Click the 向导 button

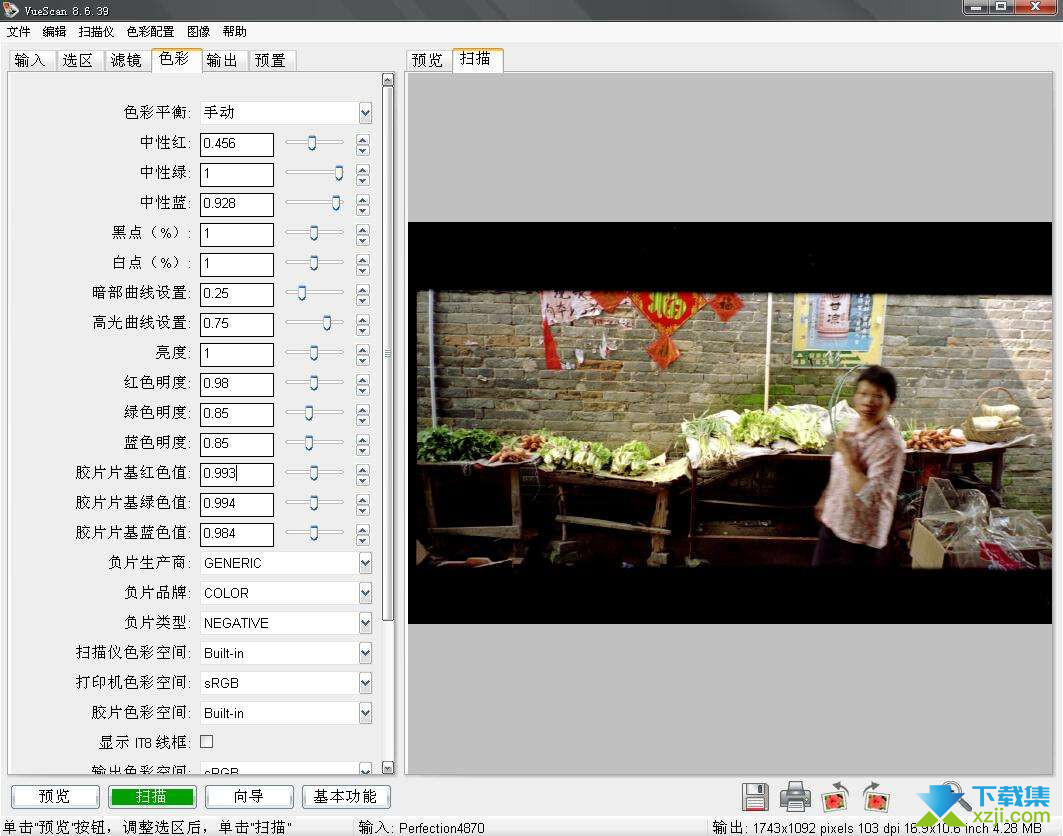pyautogui.click(x=249, y=796)
